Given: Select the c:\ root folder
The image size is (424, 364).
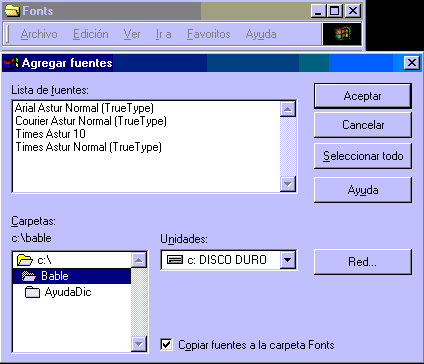Looking at the screenshot, I should coord(72,260).
